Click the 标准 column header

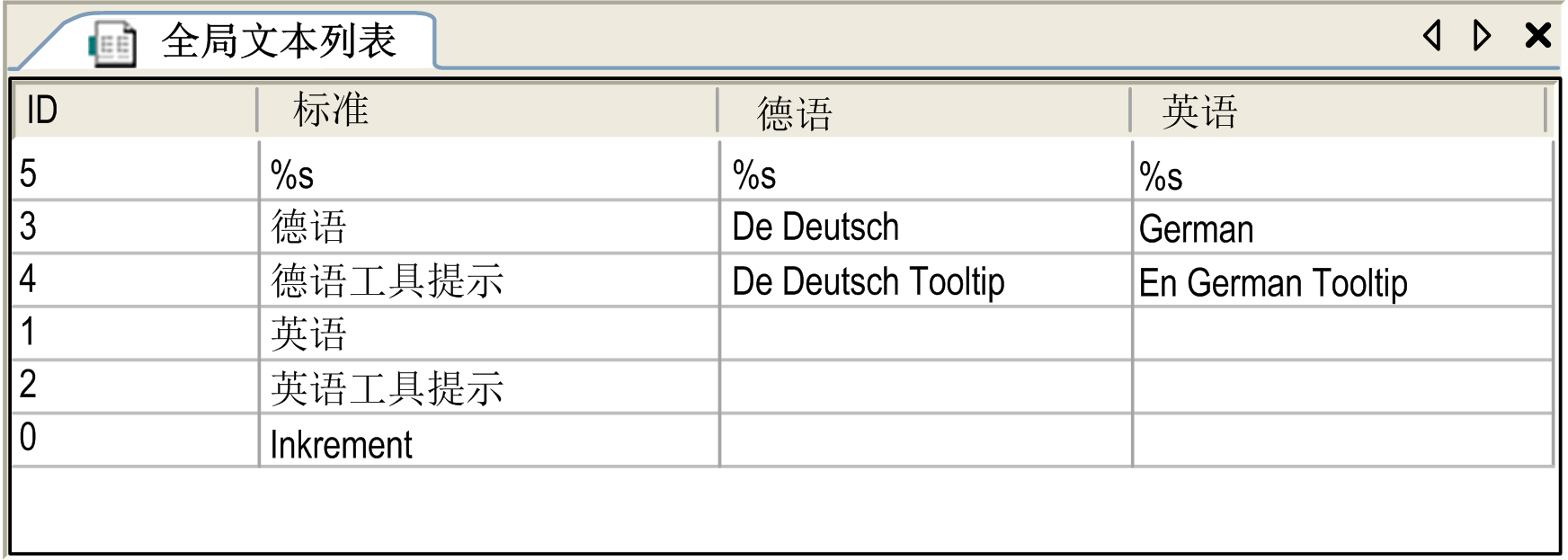click(x=486, y=111)
